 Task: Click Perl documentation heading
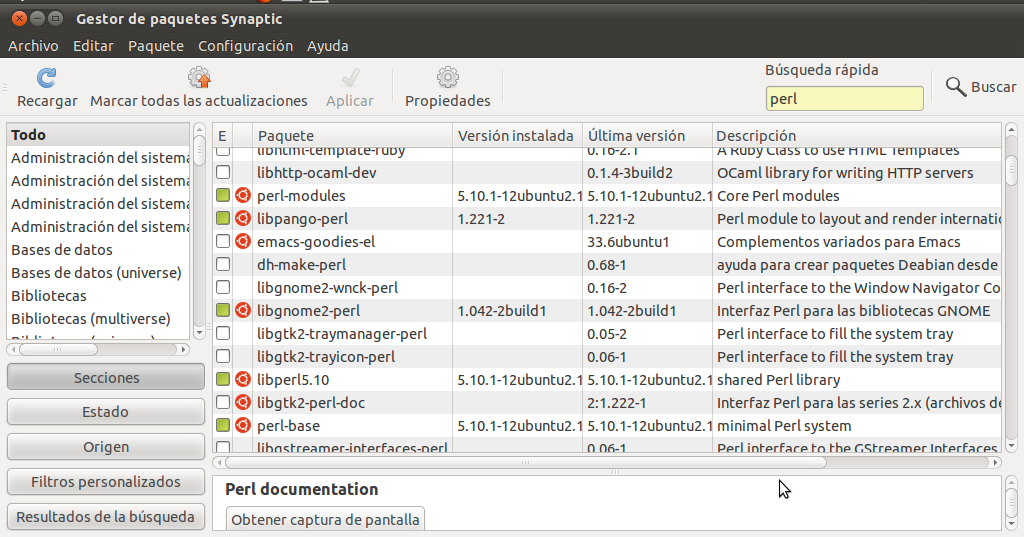click(x=302, y=489)
